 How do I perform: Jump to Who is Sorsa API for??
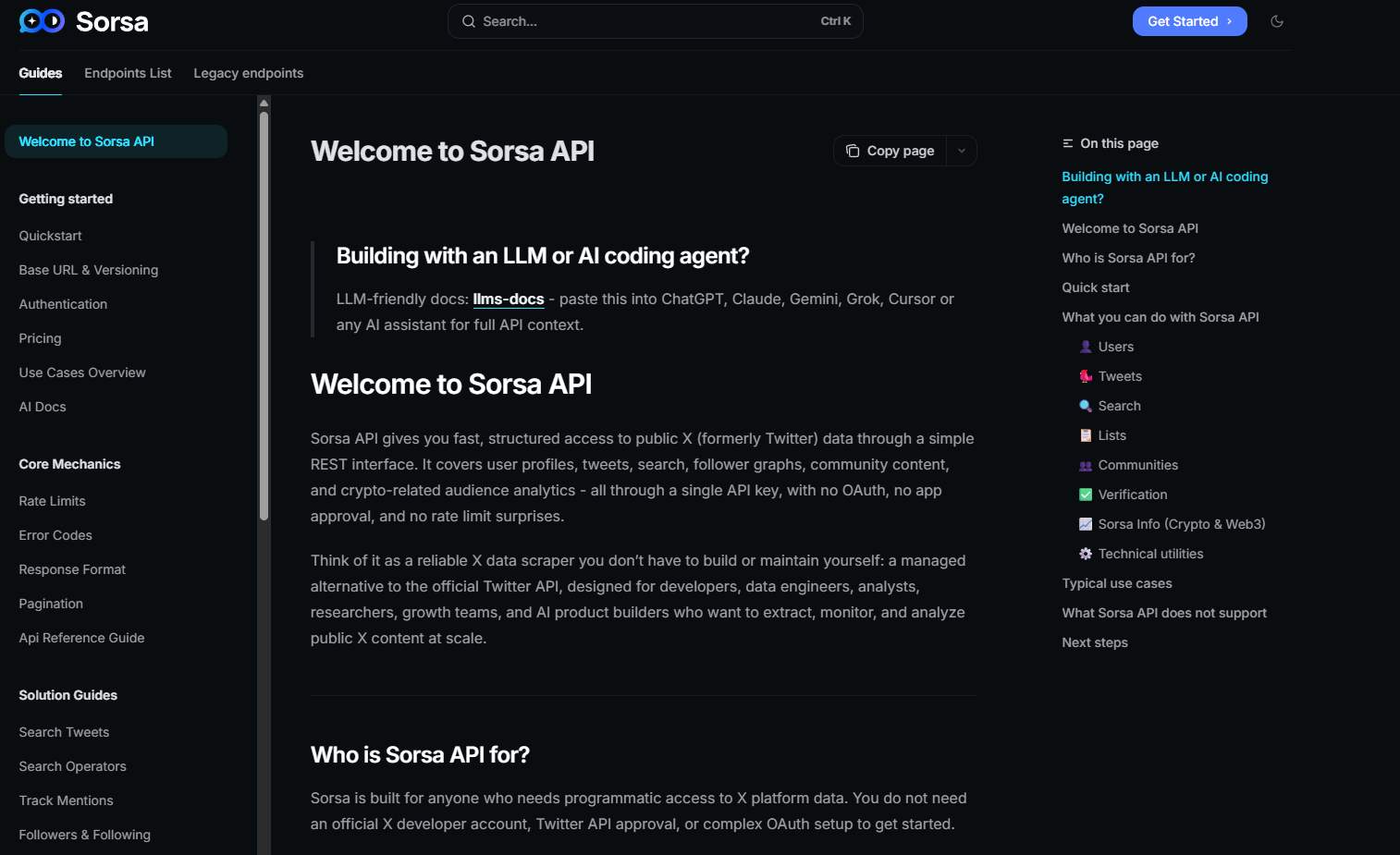pyautogui.click(x=1128, y=258)
